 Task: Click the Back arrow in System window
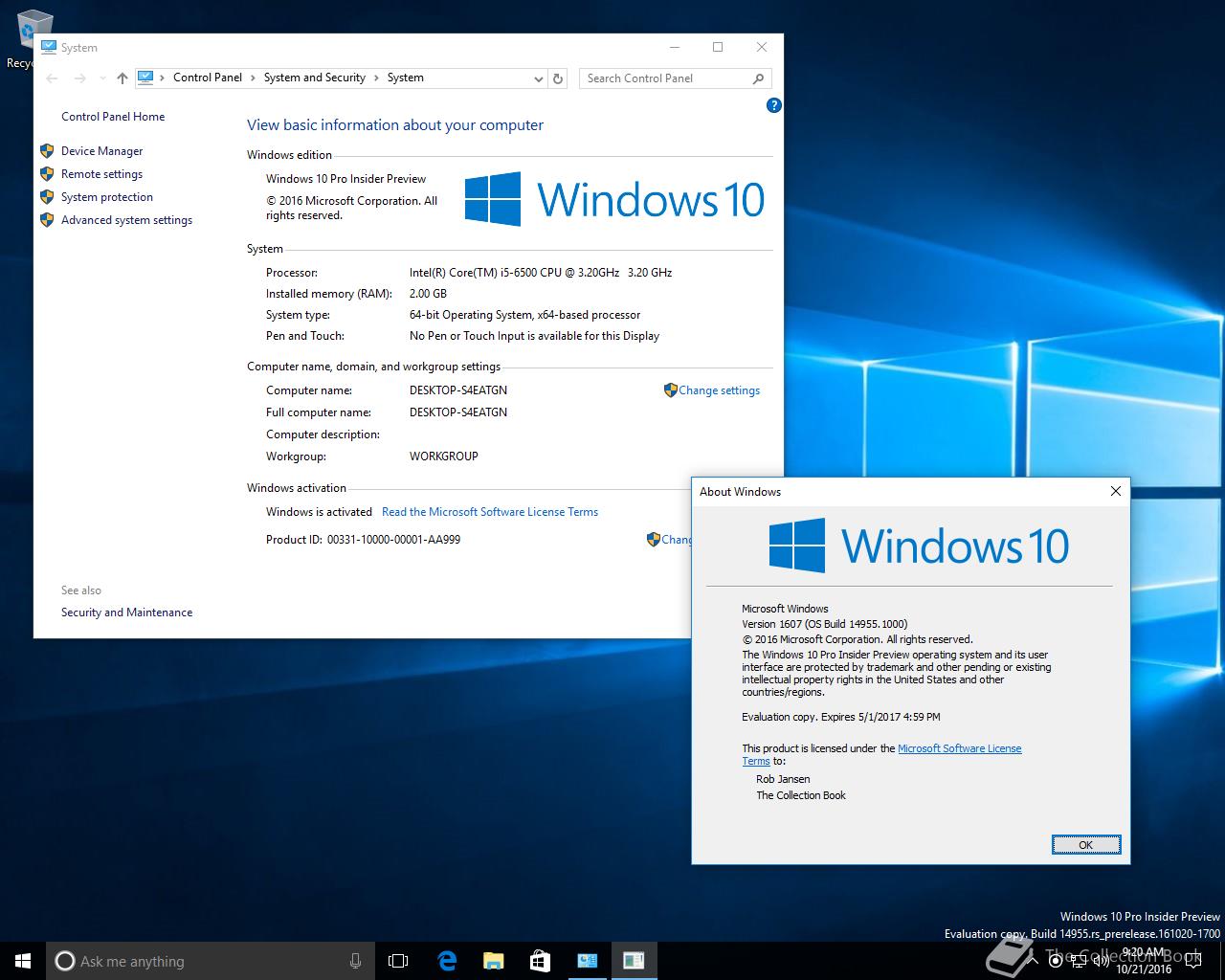coord(53,78)
